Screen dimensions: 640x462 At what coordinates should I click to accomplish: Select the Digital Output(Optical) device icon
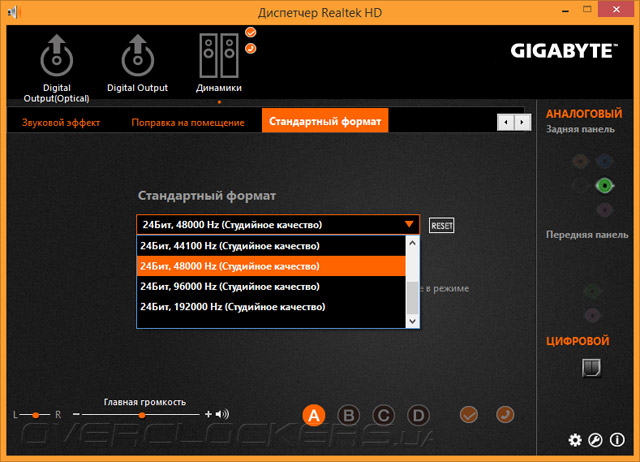coord(56,56)
